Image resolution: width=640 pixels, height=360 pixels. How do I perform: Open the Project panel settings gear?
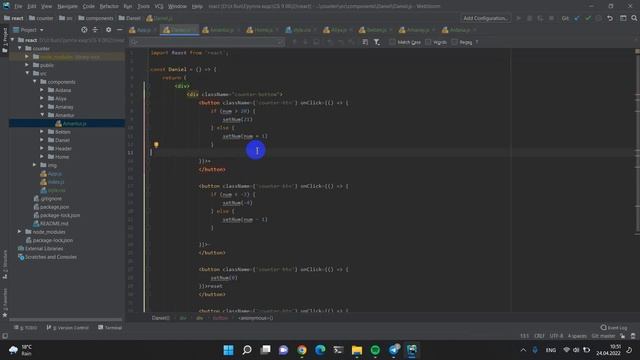tap(108, 30)
